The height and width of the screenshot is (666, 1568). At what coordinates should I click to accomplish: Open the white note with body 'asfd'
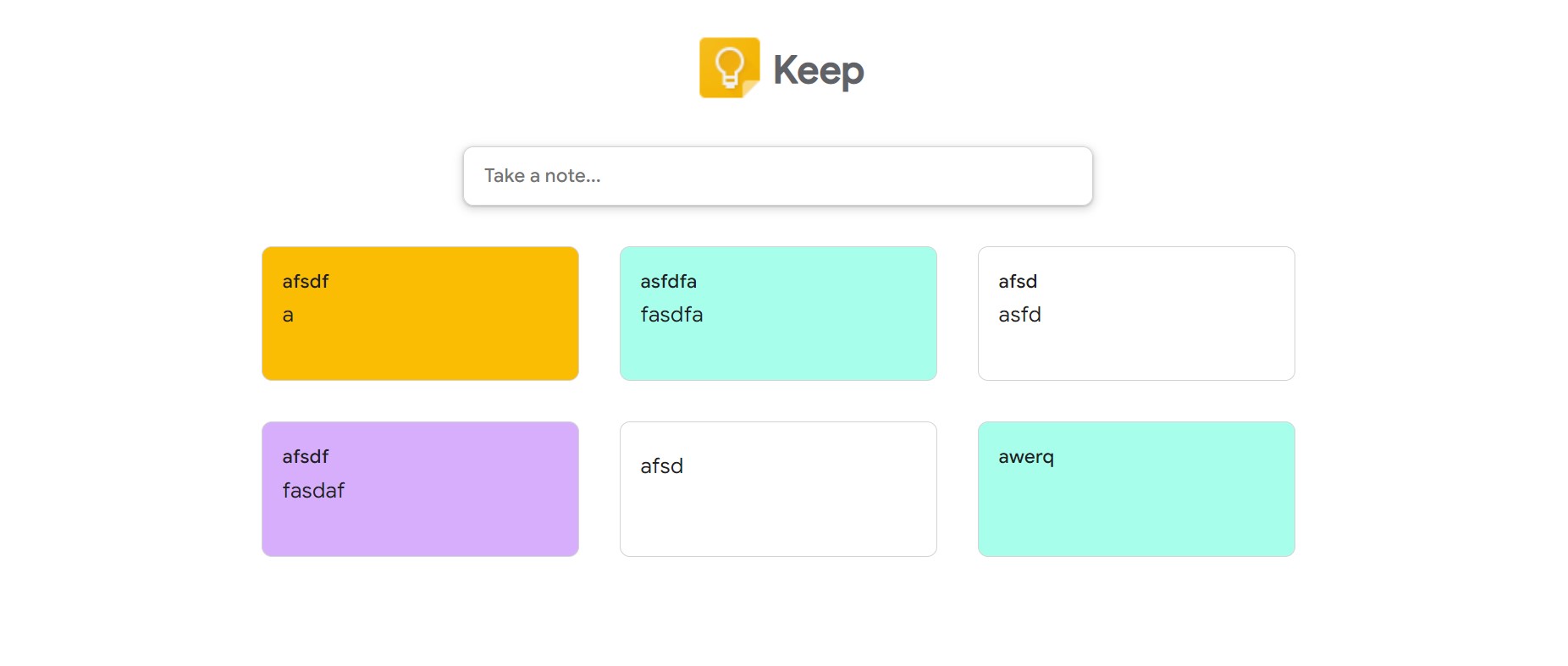point(1136,313)
